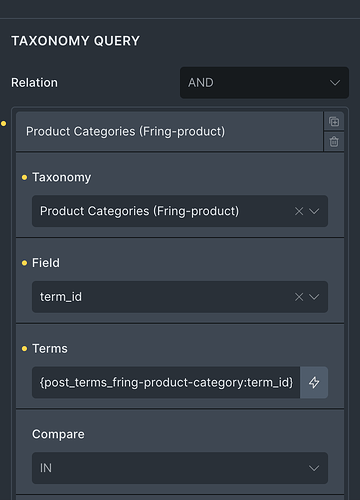Screen dimensions: 360x500
Task: Duplicate the Product Categories taxonomy query item
Action: [334, 122]
